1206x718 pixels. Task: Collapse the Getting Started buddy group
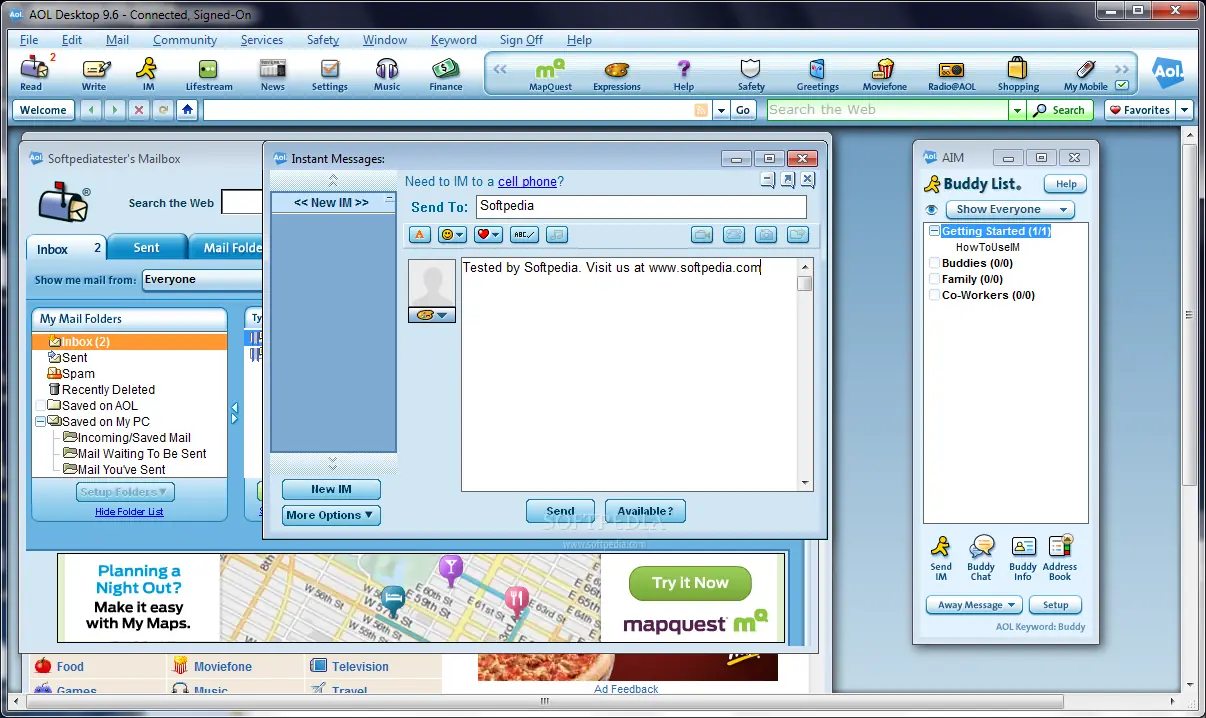(x=934, y=231)
